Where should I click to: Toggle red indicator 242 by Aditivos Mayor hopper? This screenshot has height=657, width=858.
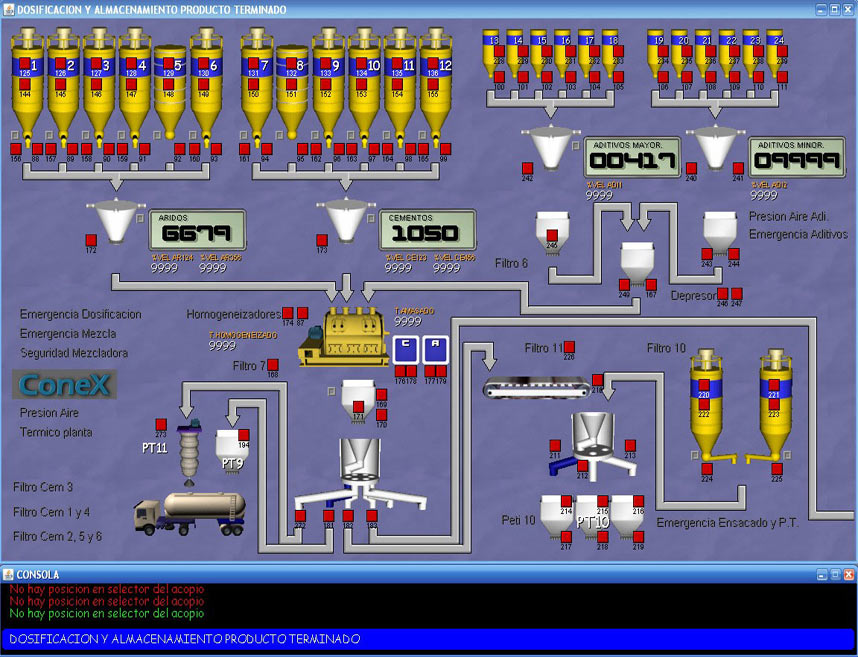coord(527,168)
